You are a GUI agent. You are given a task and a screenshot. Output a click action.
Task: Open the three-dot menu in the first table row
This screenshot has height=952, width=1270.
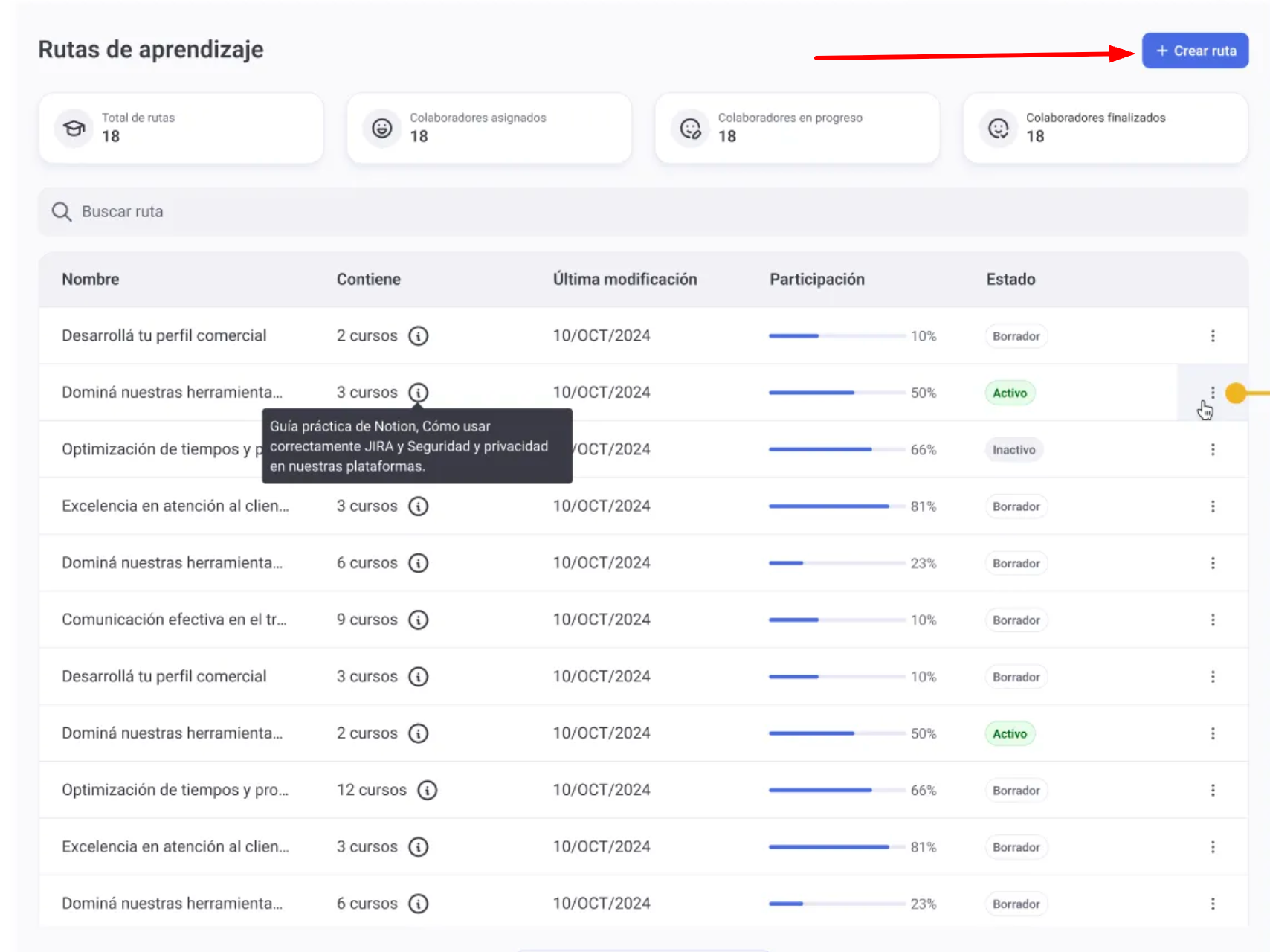(x=1213, y=335)
